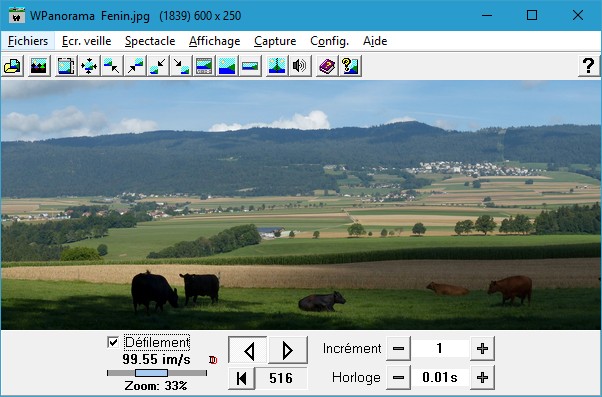Open the Capture menu
Viewport: 602px width, 397px height.
pyautogui.click(x=275, y=41)
